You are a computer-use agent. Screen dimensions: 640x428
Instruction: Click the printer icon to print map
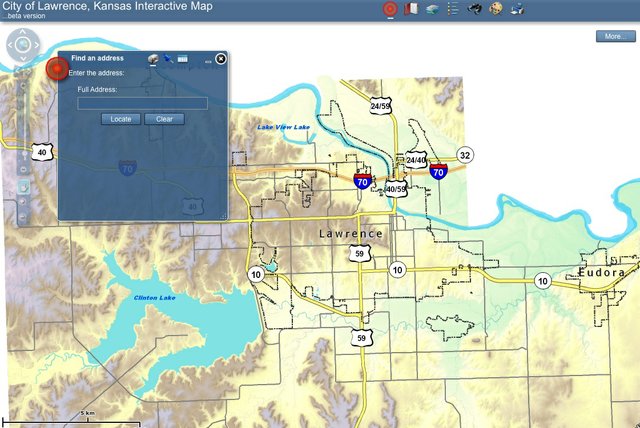tap(517, 9)
